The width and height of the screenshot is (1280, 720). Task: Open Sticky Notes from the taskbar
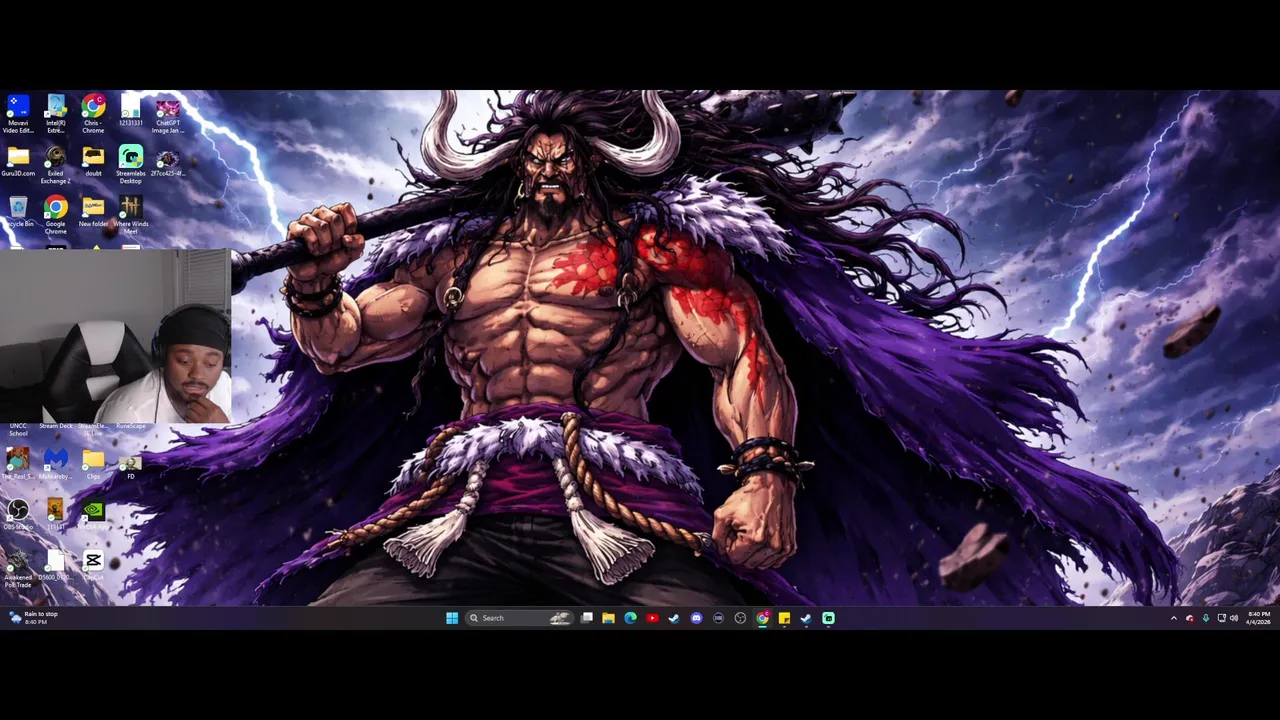pos(784,618)
